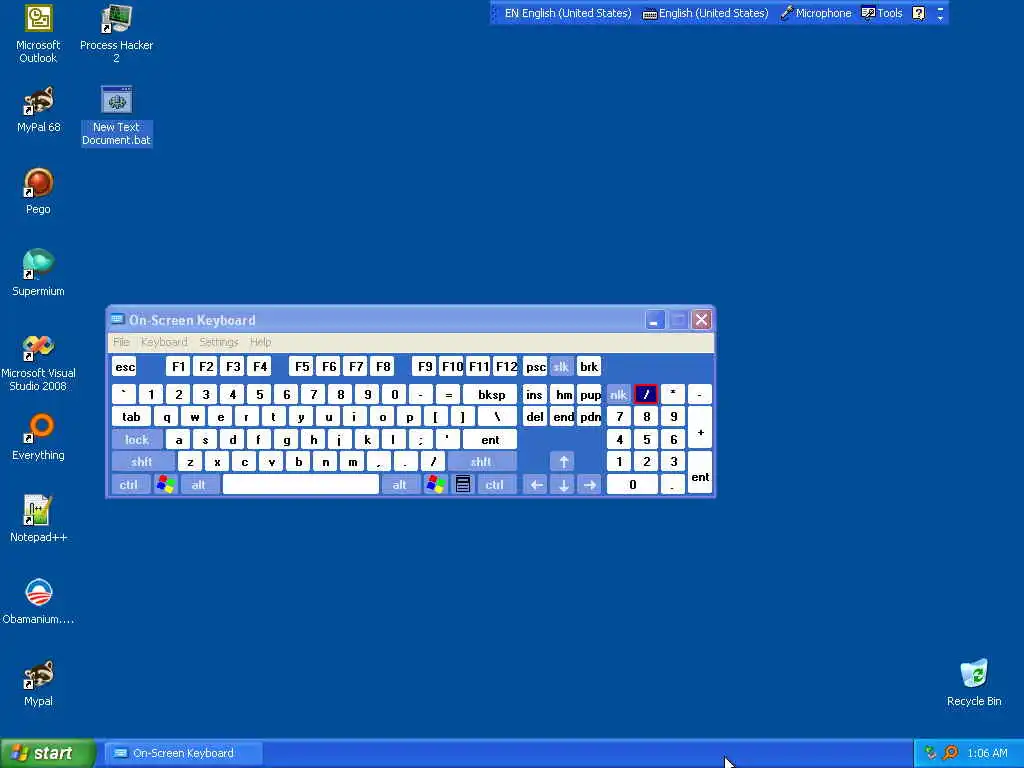This screenshot has height=768, width=1024.
Task: Select Supermium browser icon
Action: click(38, 273)
